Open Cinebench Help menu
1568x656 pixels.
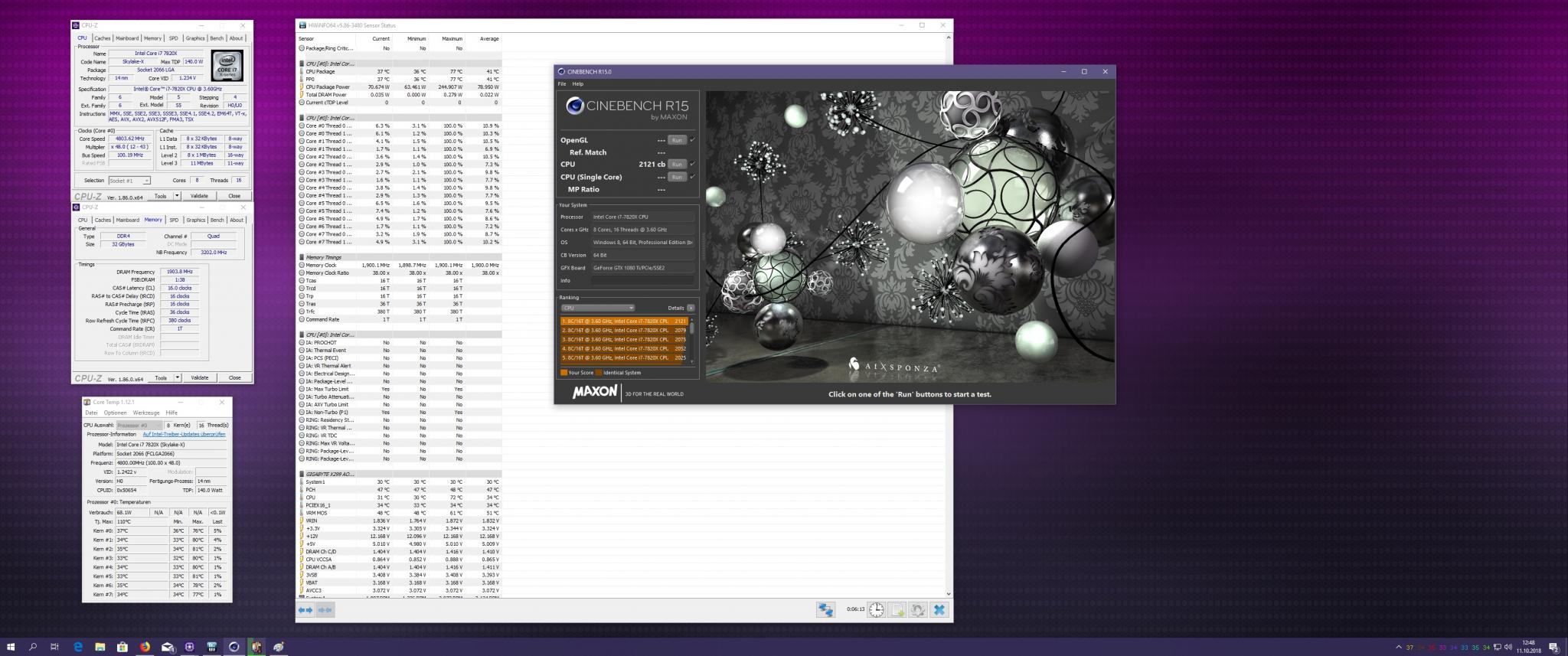click(x=578, y=84)
